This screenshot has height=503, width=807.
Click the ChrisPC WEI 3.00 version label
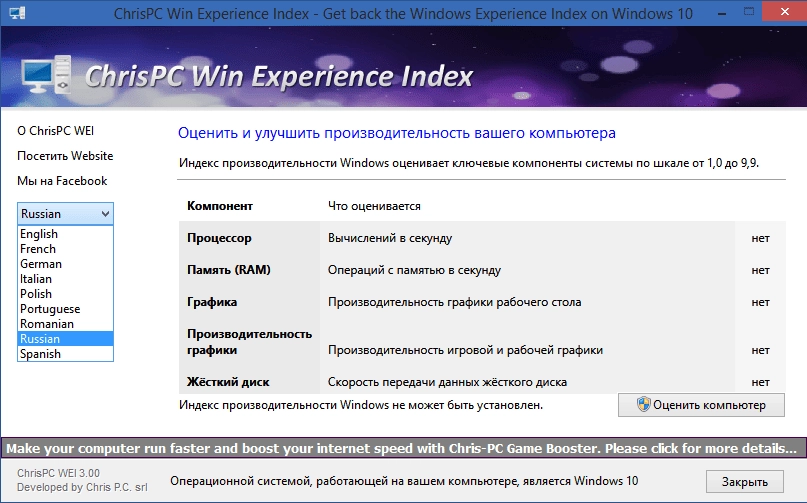[58, 473]
